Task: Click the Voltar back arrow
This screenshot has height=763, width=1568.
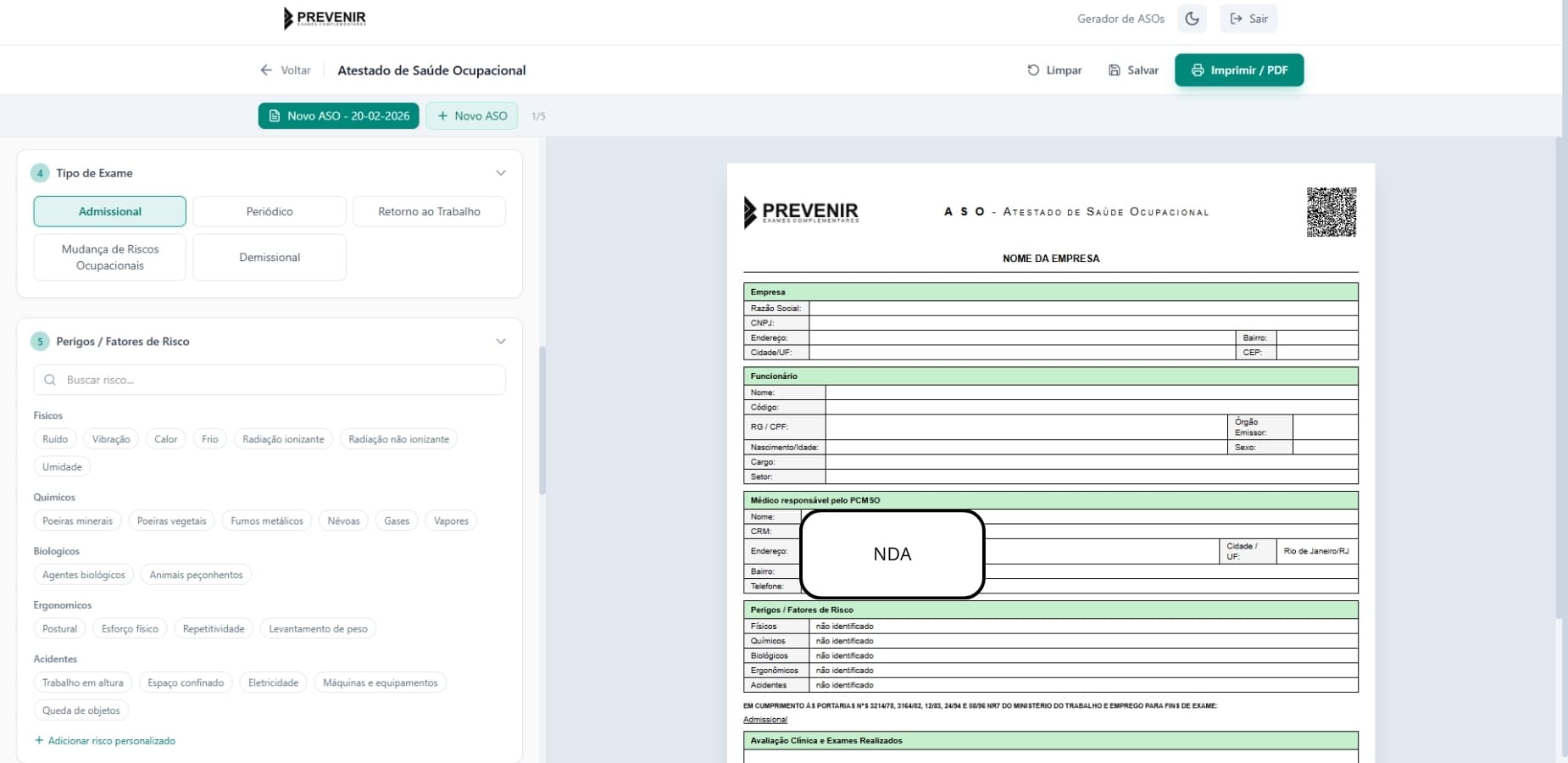Action: (267, 70)
